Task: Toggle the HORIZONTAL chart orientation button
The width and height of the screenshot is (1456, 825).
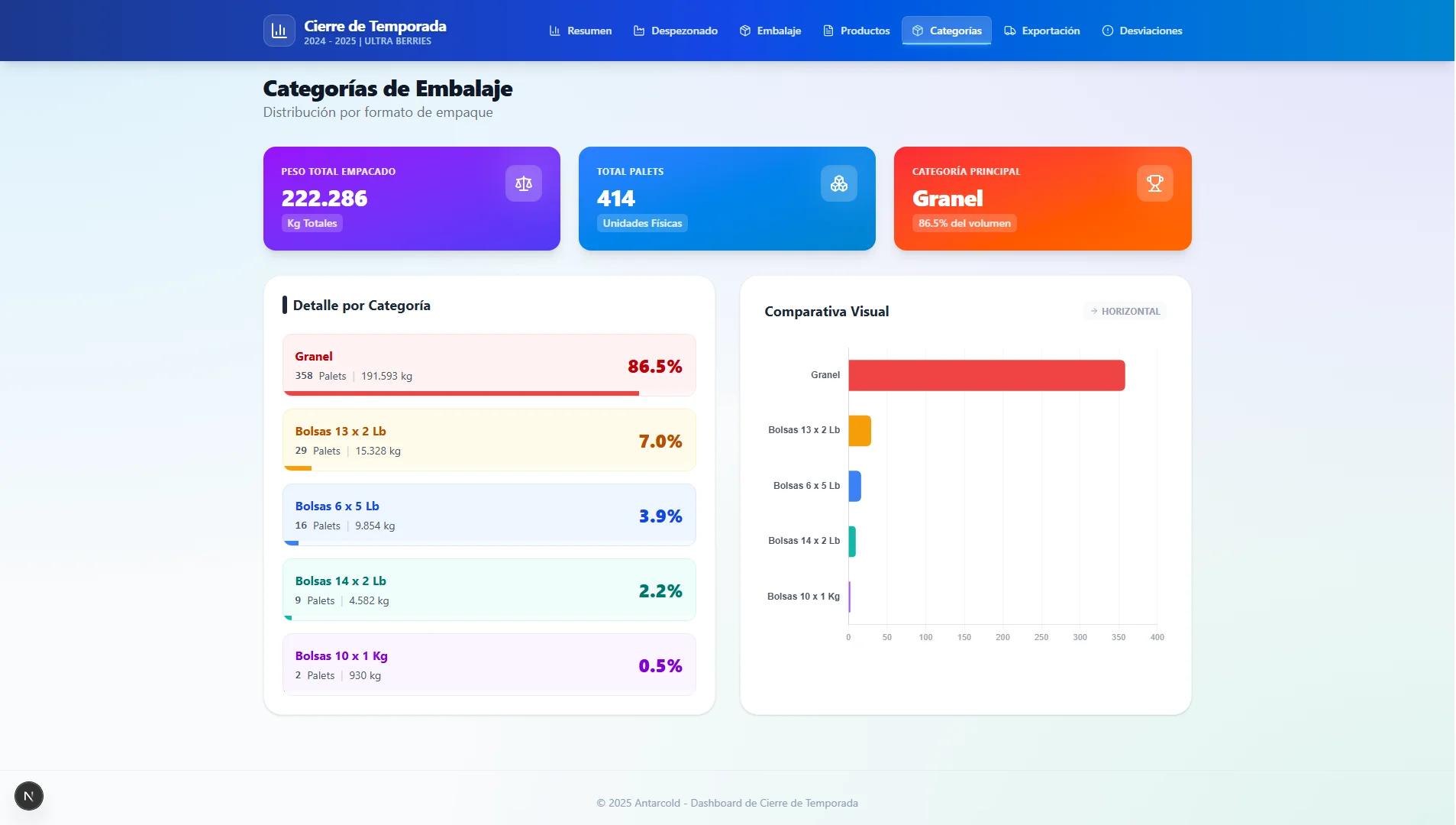Action: (1125, 311)
